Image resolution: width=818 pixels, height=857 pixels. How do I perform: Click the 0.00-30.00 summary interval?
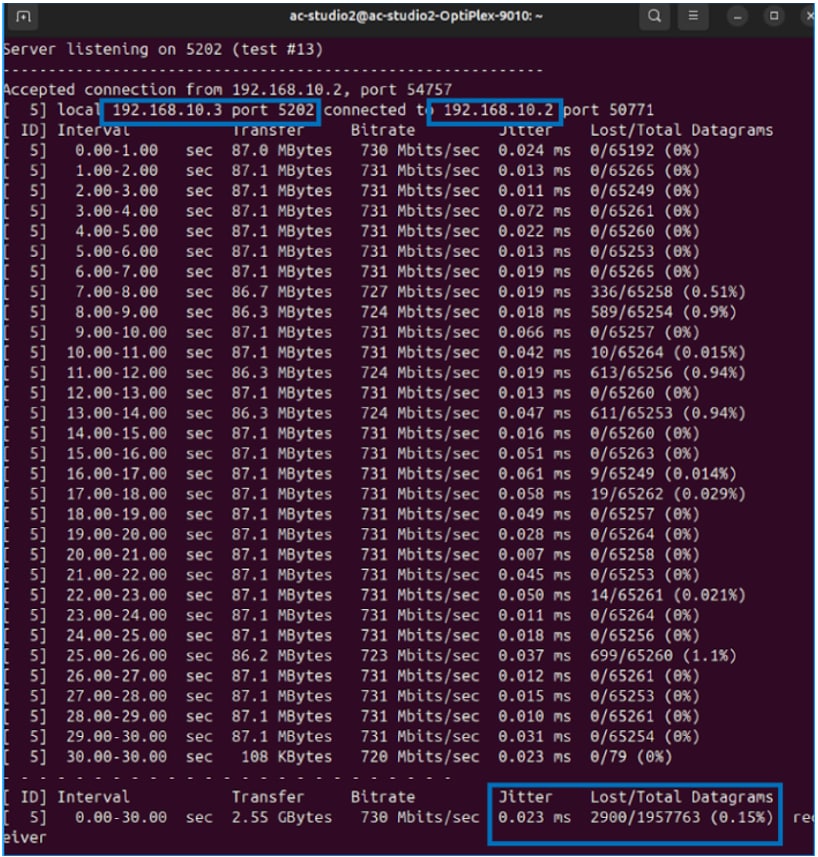coord(116,818)
